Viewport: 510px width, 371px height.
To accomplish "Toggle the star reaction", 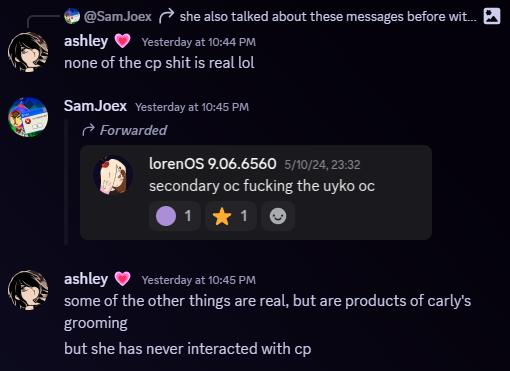I will point(231,216).
